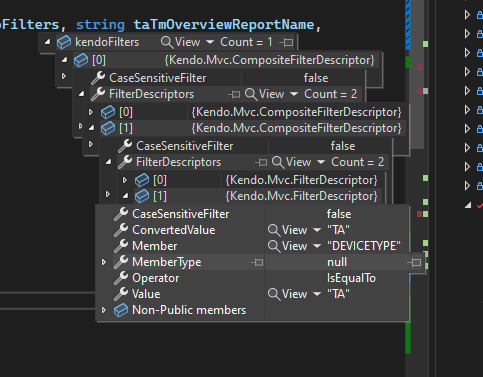Expand the Non-Public members node
This screenshot has height=377, width=483.
click(x=104, y=310)
